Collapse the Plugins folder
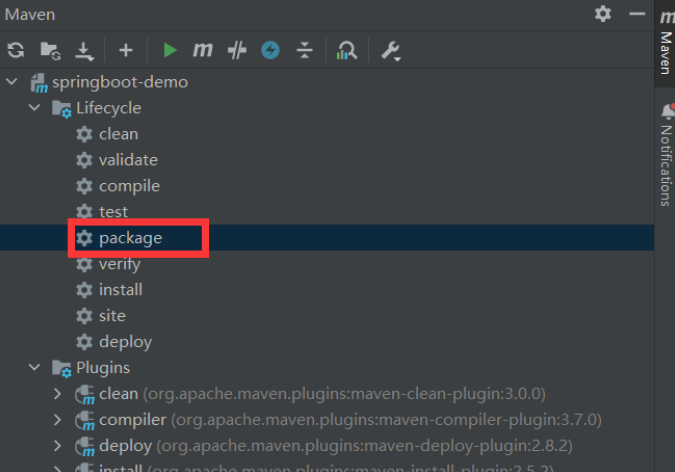The image size is (675, 472). (x=34, y=367)
